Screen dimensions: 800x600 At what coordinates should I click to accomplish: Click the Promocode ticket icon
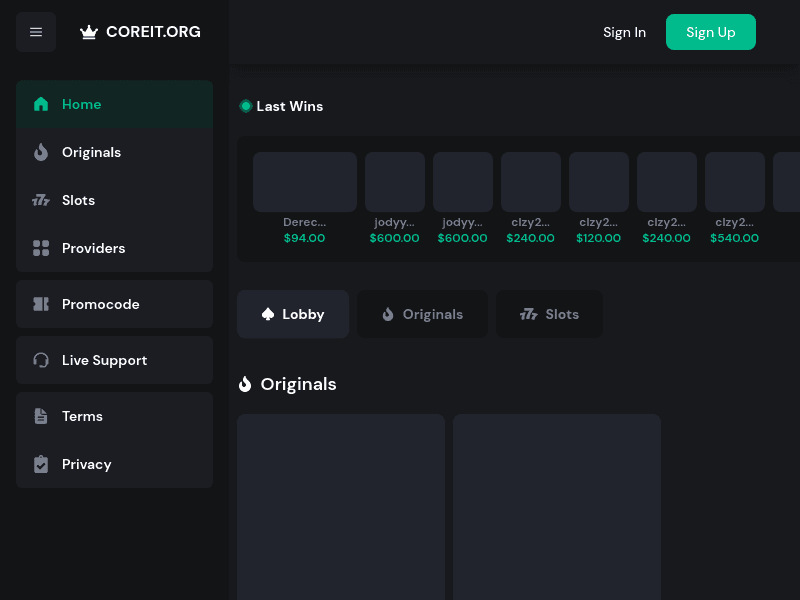pos(41,304)
